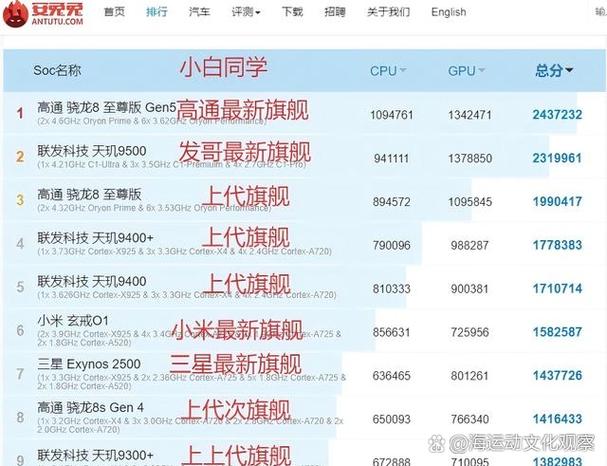
Task: Select CPU score 790096
Action: [391, 245]
